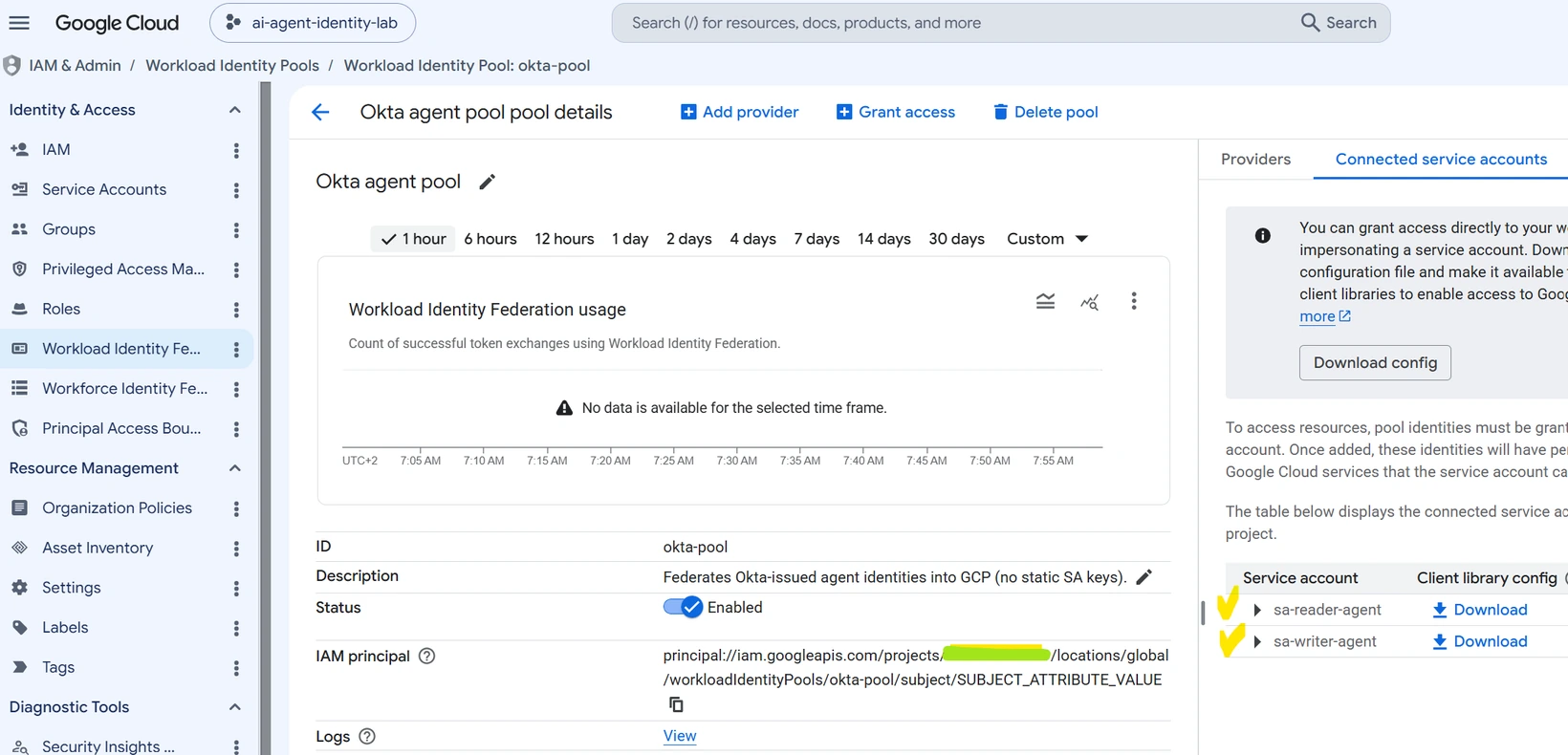Collapse the Identity & Access section
1568x755 pixels.
(234, 110)
